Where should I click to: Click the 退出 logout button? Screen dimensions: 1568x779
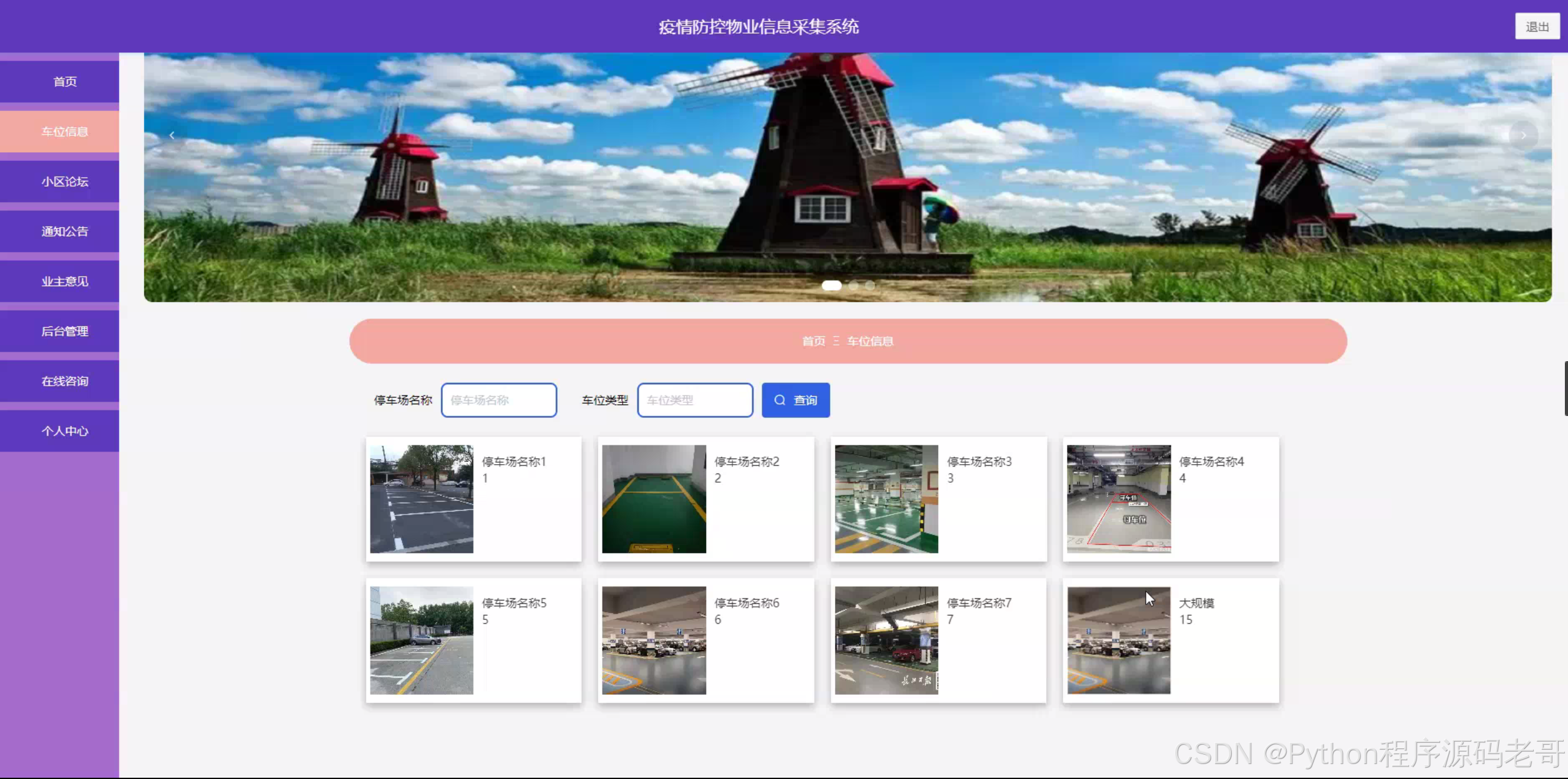1537,27
